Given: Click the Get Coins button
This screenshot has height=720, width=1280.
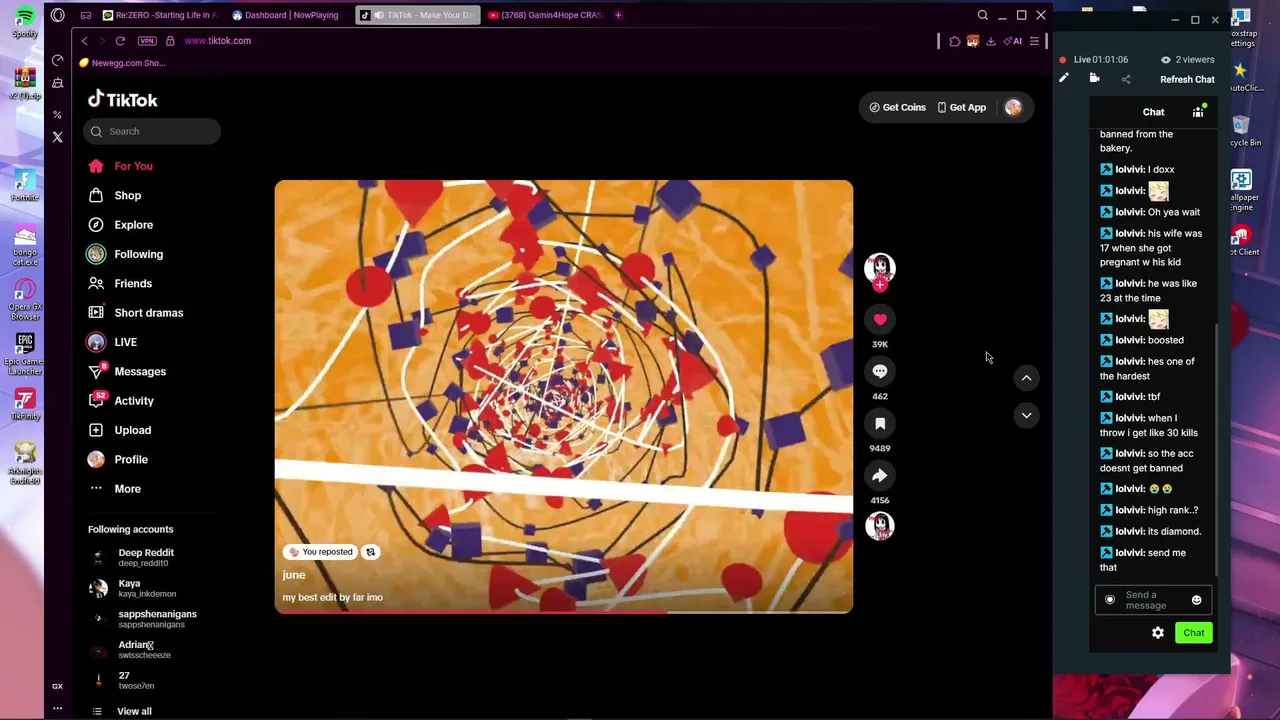Looking at the screenshot, I should click(897, 107).
